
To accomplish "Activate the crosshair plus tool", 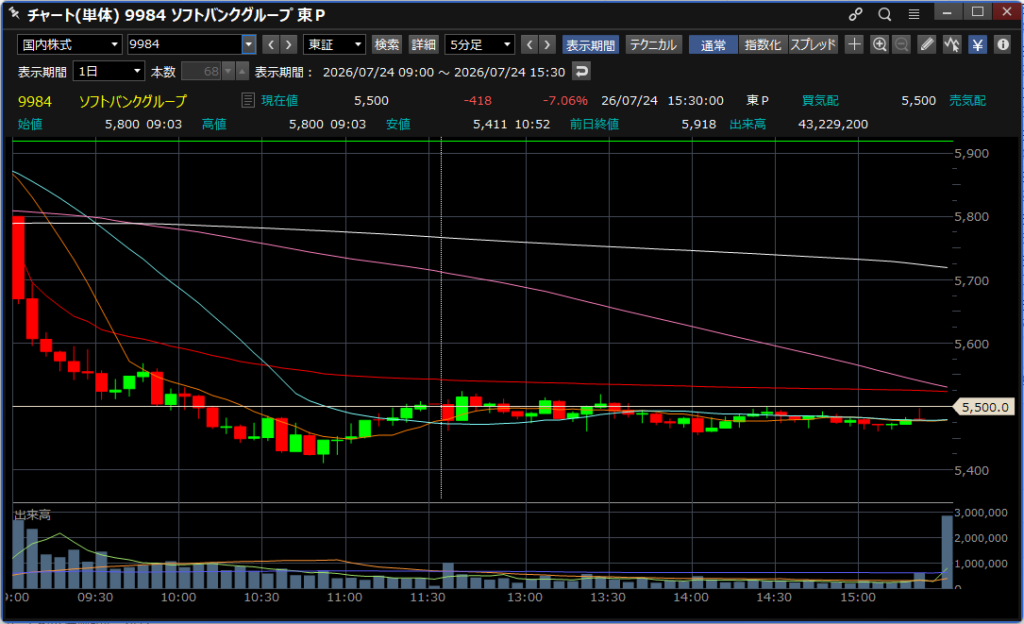I will (x=854, y=44).
